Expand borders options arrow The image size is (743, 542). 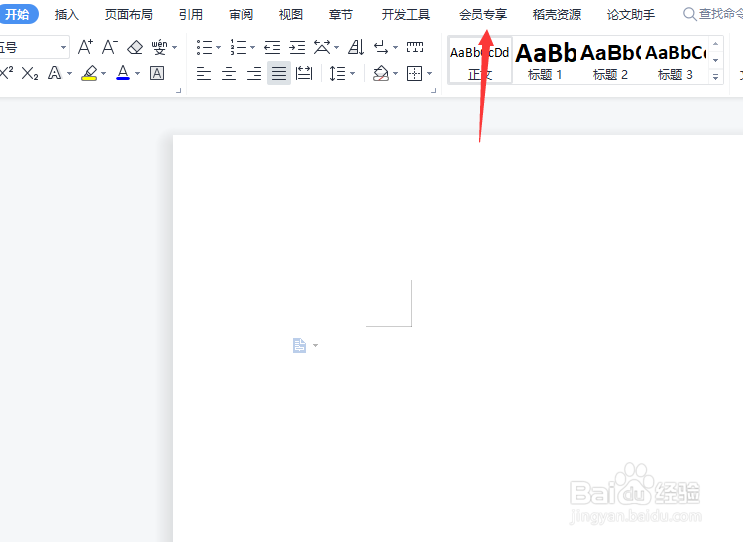coord(430,73)
